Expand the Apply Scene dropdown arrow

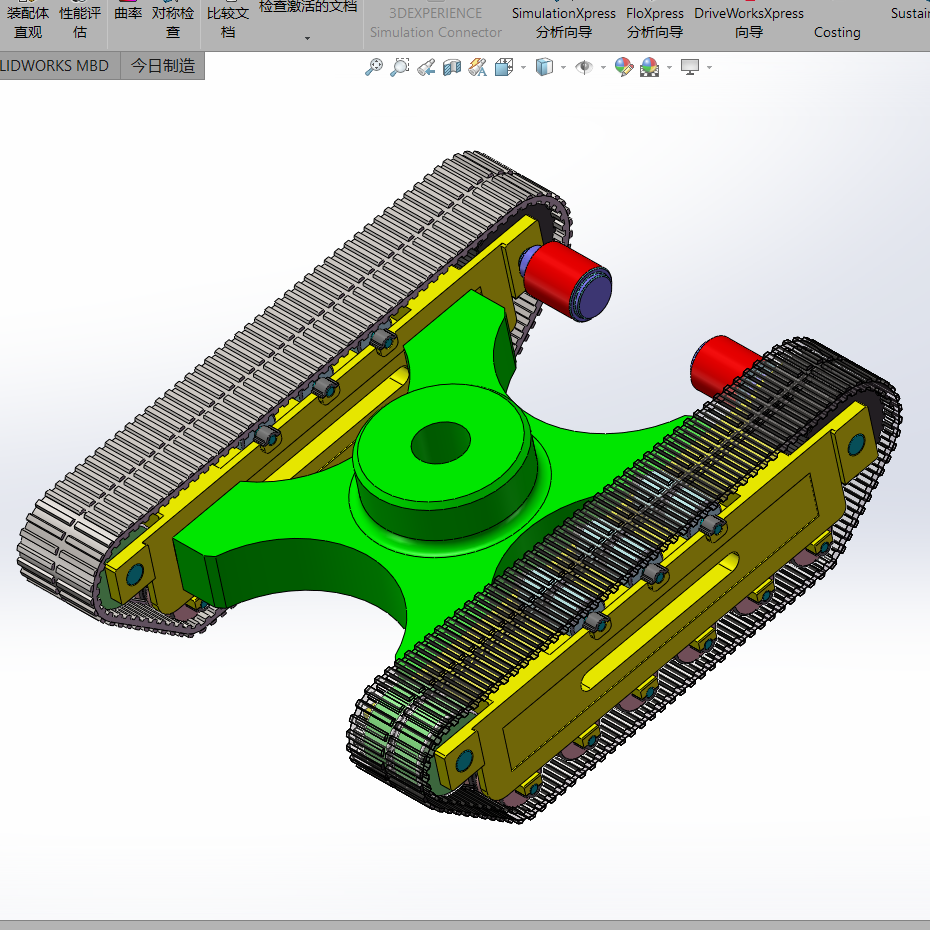point(668,67)
